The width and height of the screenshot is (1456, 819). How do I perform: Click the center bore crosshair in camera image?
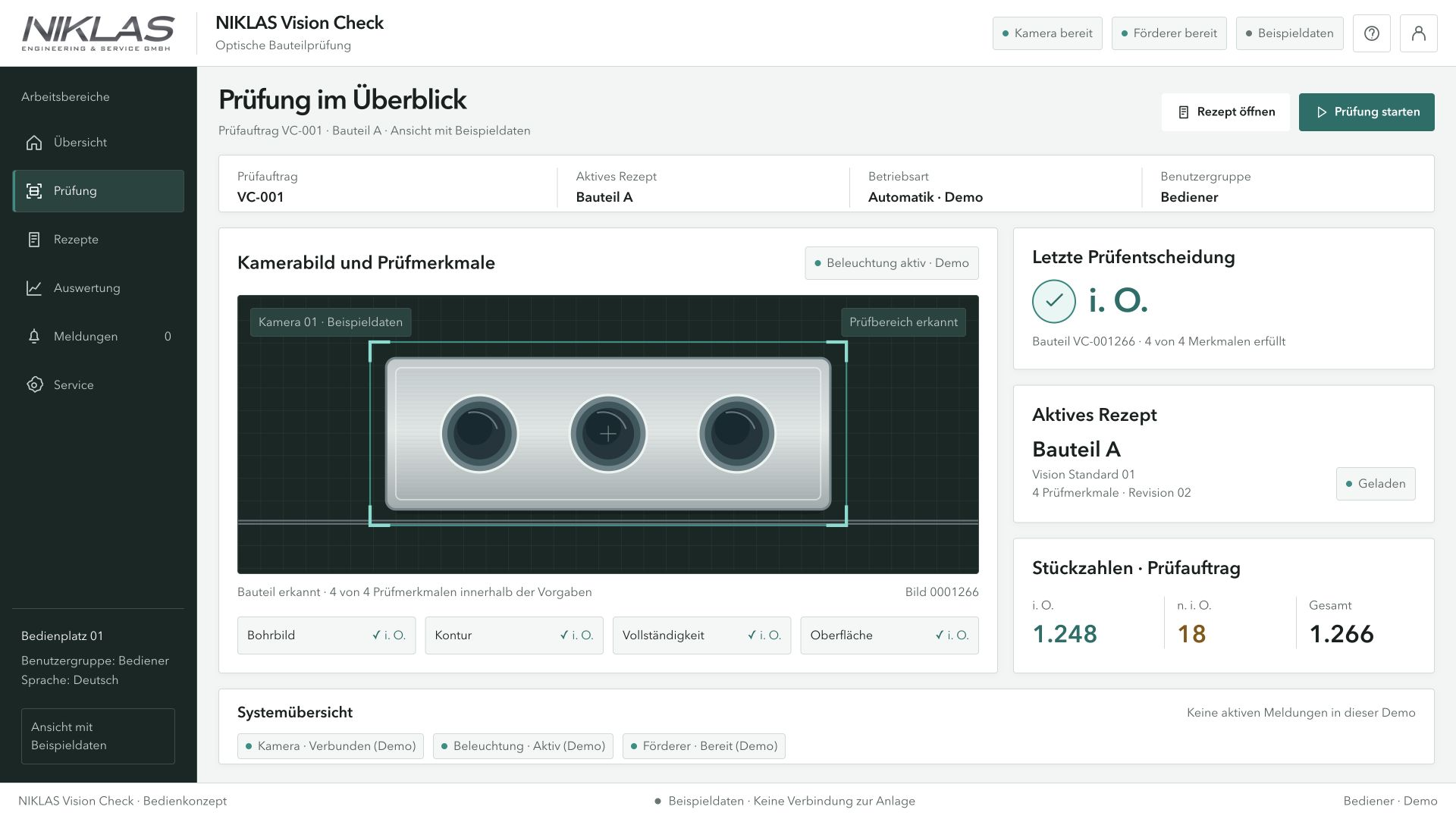coord(607,434)
